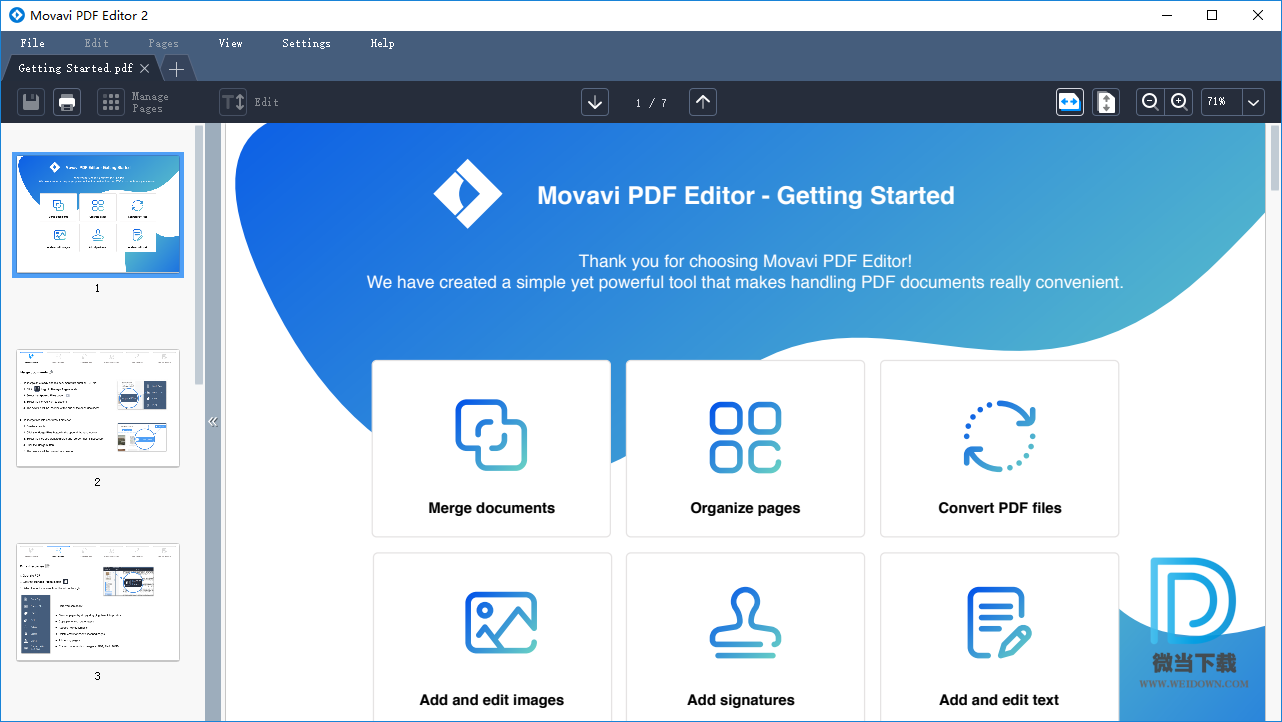Open Manage Pages grid icon
This screenshot has height=722, width=1282.
(x=111, y=102)
